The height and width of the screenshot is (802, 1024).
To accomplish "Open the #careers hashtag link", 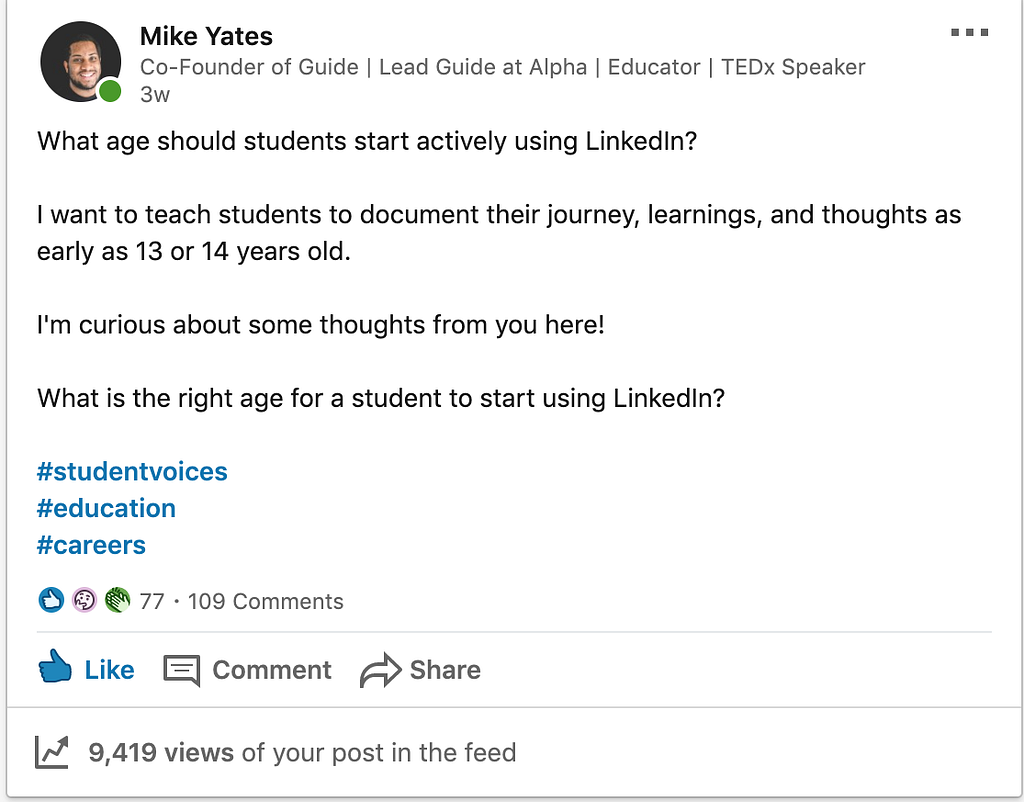I will (91, 545).
